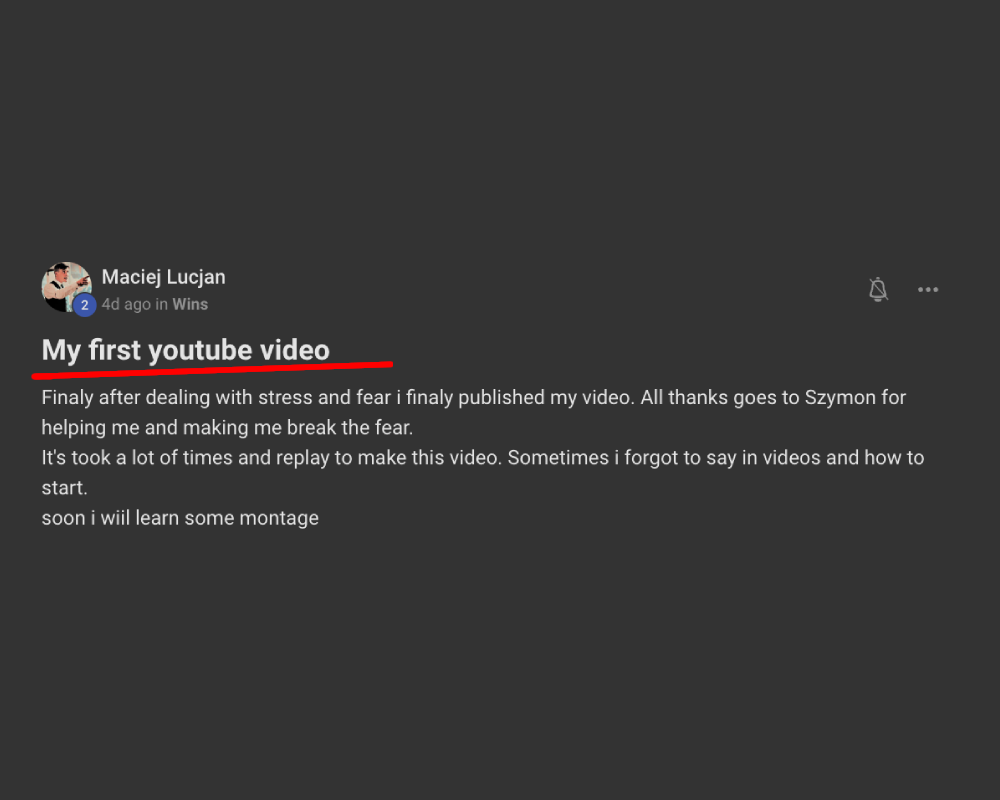Open the Wins category link
The image size is (1000, 800).
coord(190,304)
